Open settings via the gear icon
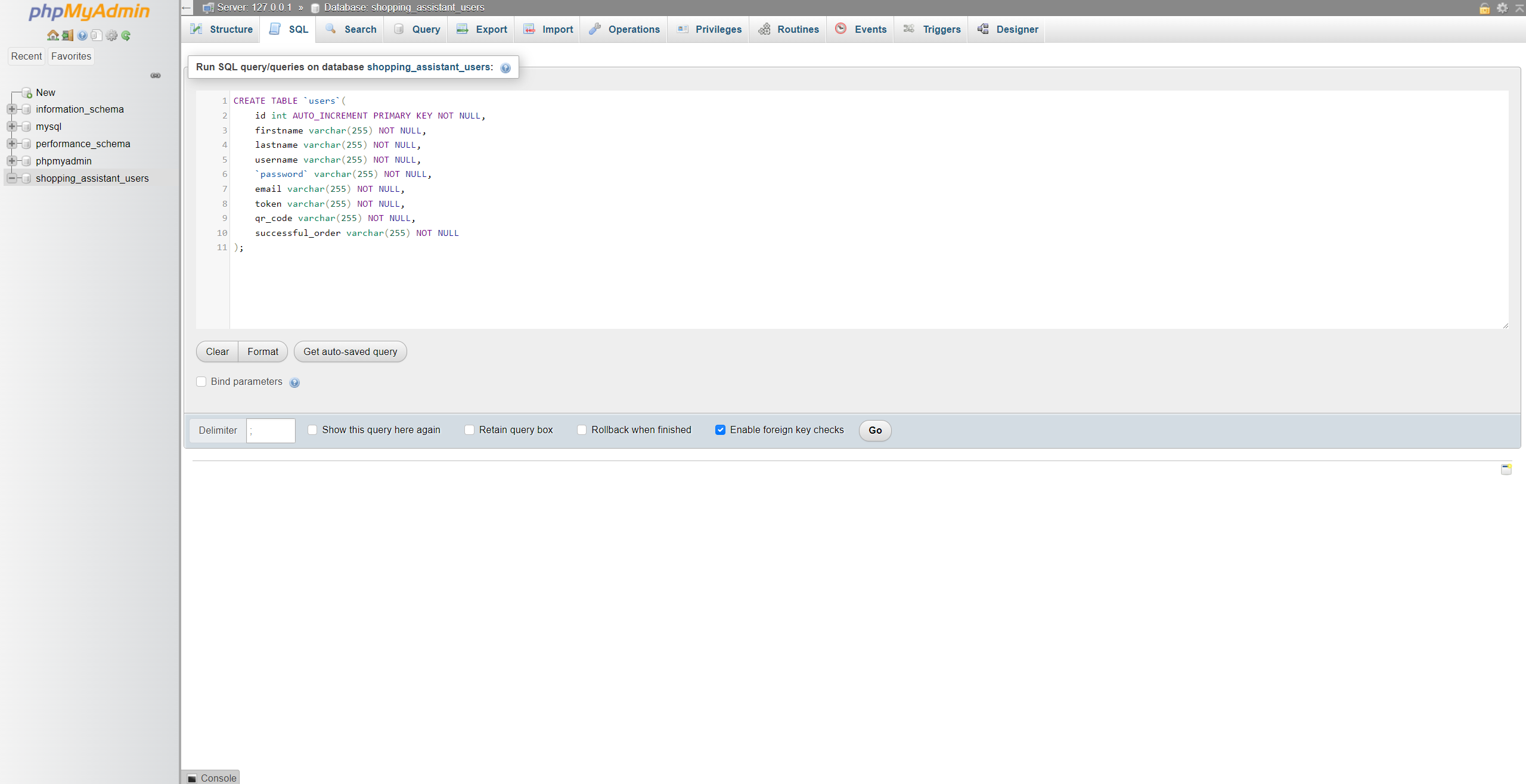This screenshot has width=1526, height=784. pyautogui.click(x=111, y=35)
